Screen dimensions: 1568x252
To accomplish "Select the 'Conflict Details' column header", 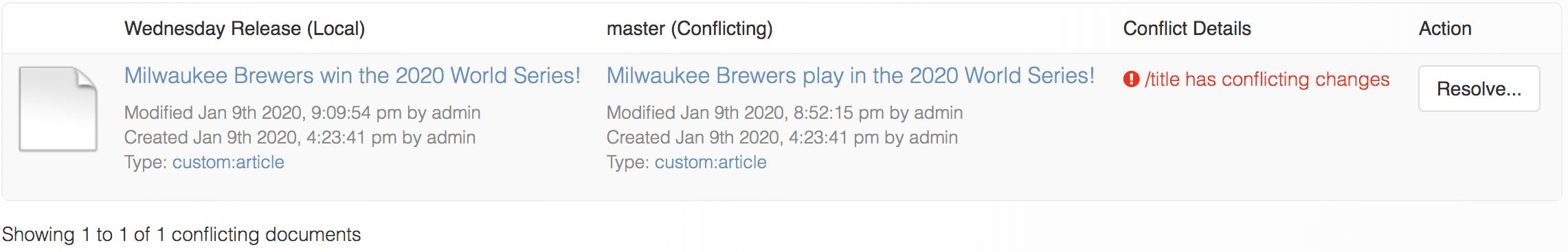I will (1187, 29).
